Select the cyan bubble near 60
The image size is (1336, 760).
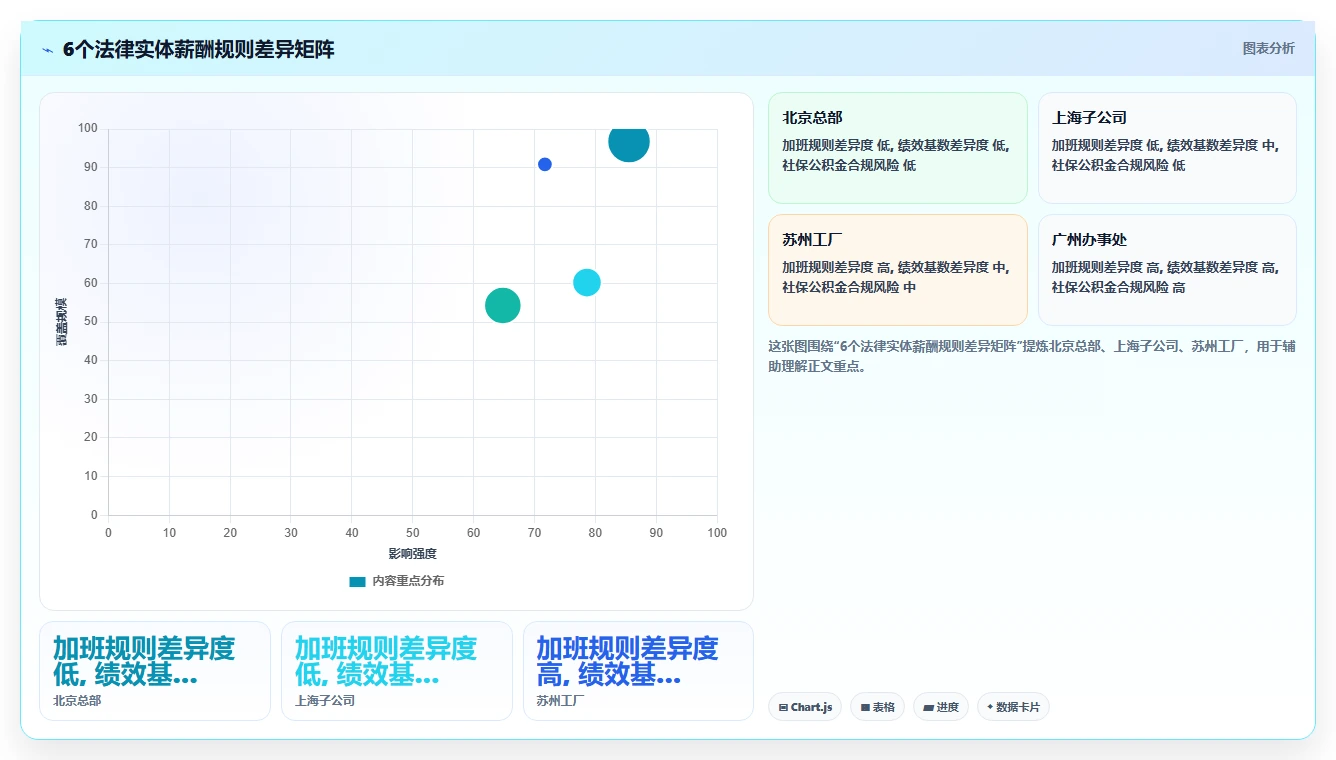click(587, 283)
